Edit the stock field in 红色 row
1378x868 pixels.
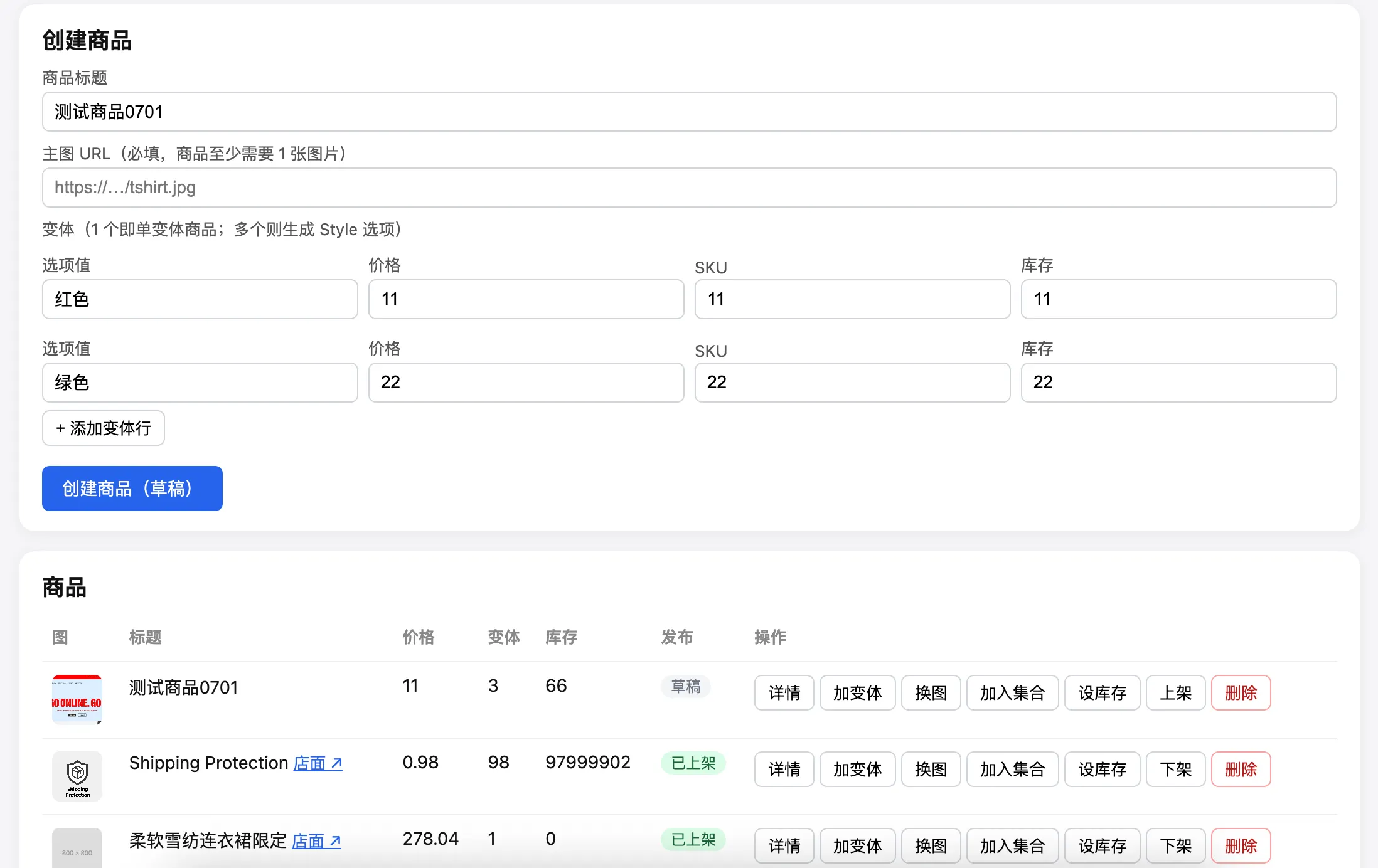tap(1178, 299)
